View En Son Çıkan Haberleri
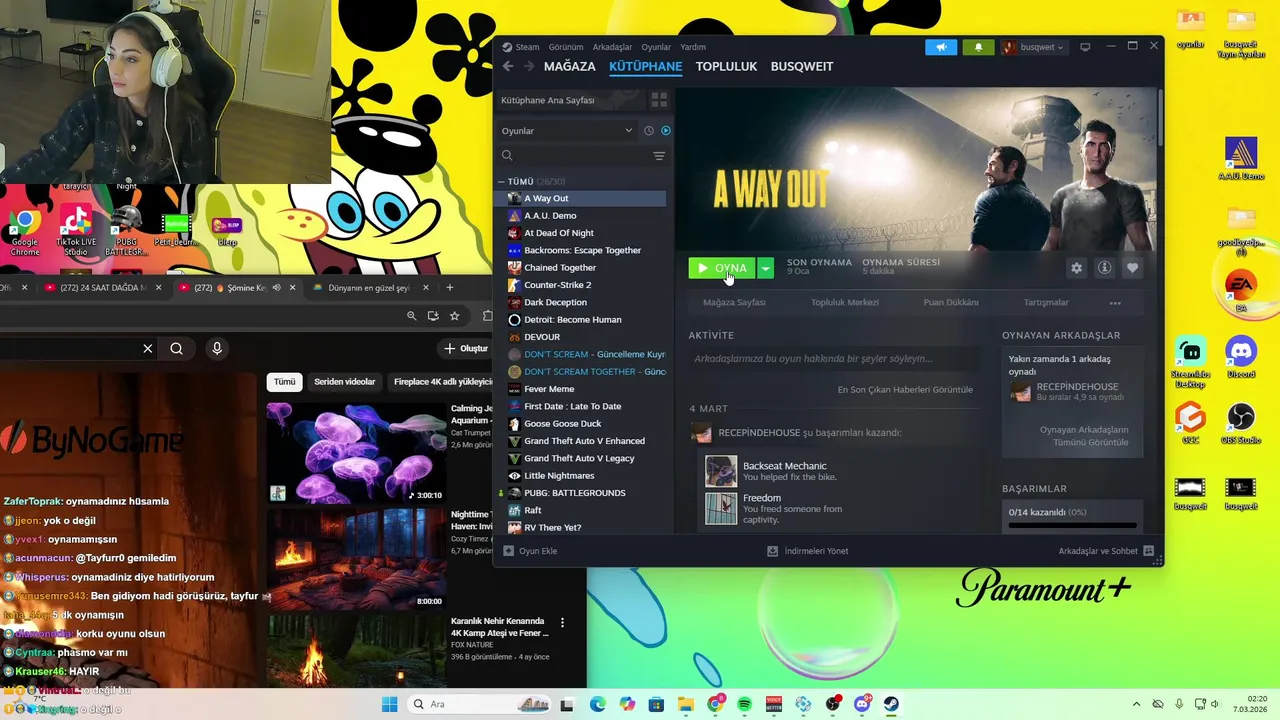Screen dimensions: 1280x720 pyautogui.click(x=905, y=390)
